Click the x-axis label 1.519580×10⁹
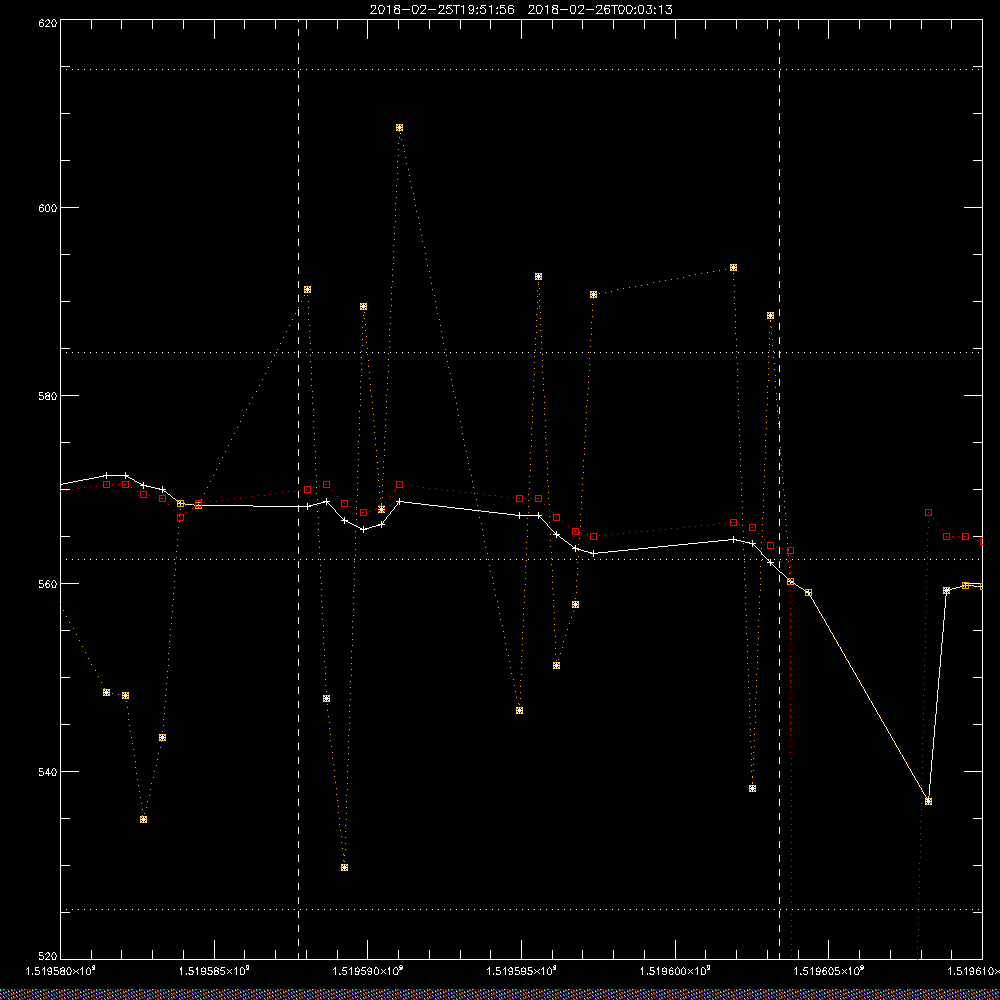Screen dimensions: 1000x1000 point(60,971)
